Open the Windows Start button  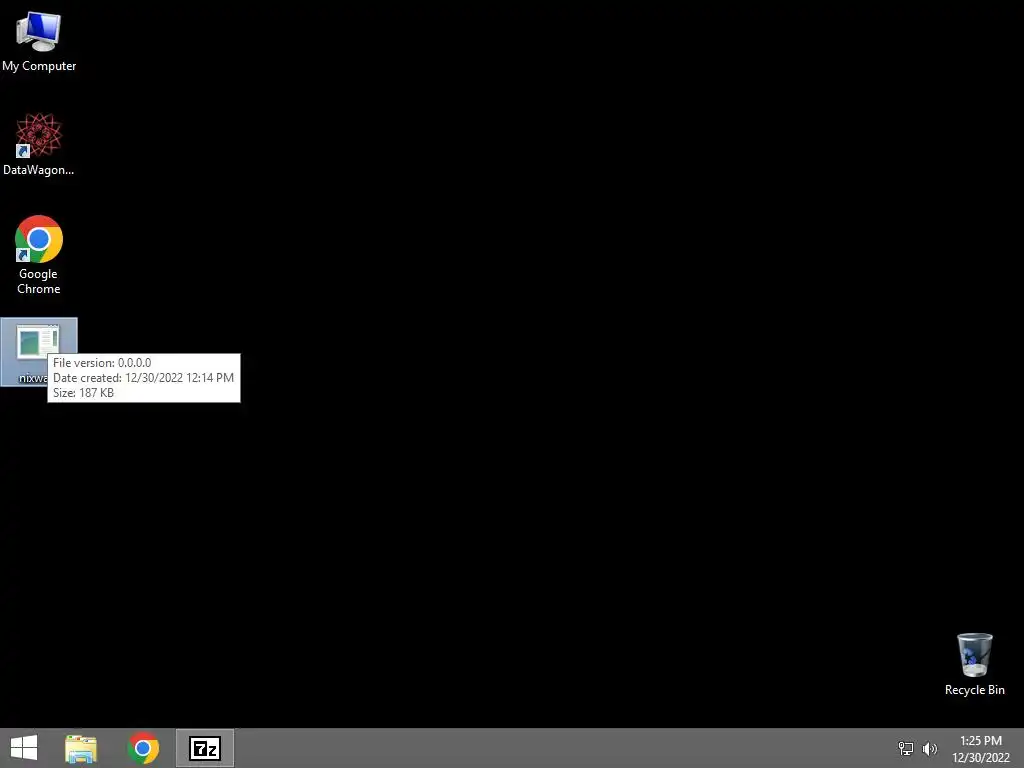click(x=24, y=748)
